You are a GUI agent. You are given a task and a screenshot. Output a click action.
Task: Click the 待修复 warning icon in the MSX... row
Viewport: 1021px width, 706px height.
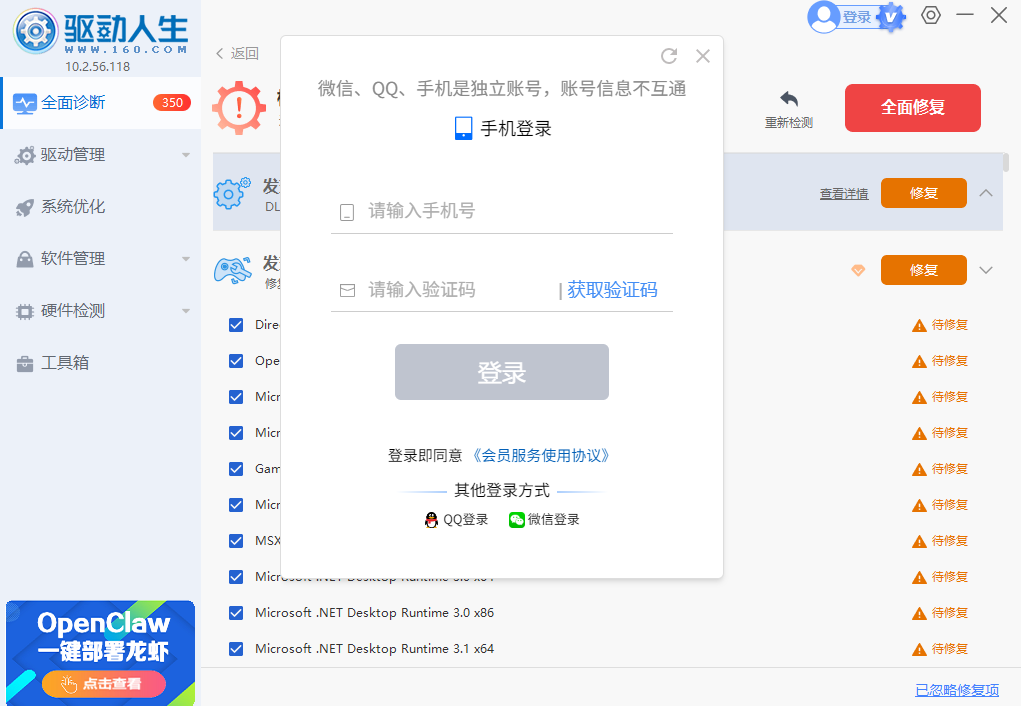coord(919,542)
